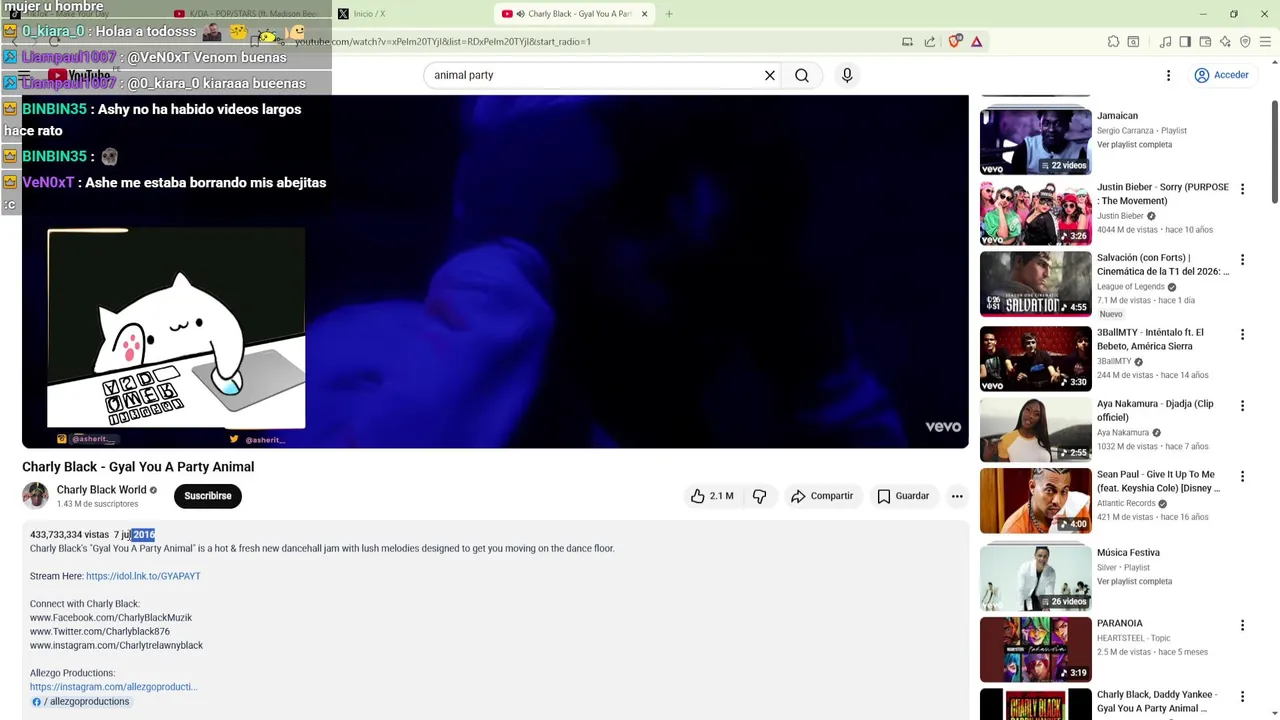Open options menu for Sean Paul video
This screenshot has width=1280, height=720.
[1242, 477]
